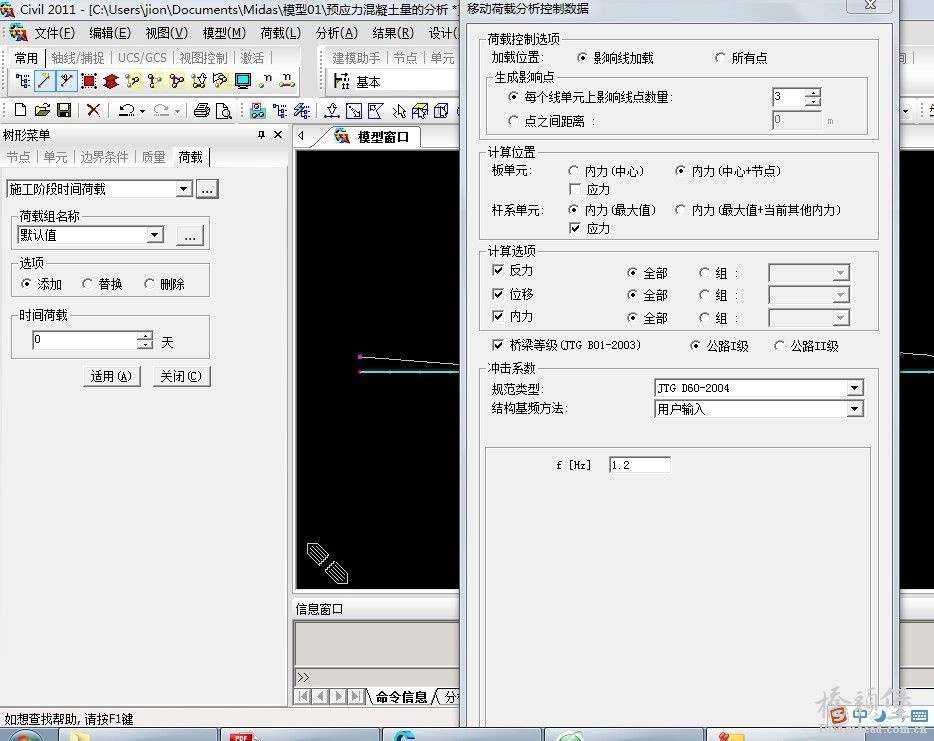The height and width of the screenshot is (741, 934).
Task: Click influence line points number field
Action: [x=789, y=96]
